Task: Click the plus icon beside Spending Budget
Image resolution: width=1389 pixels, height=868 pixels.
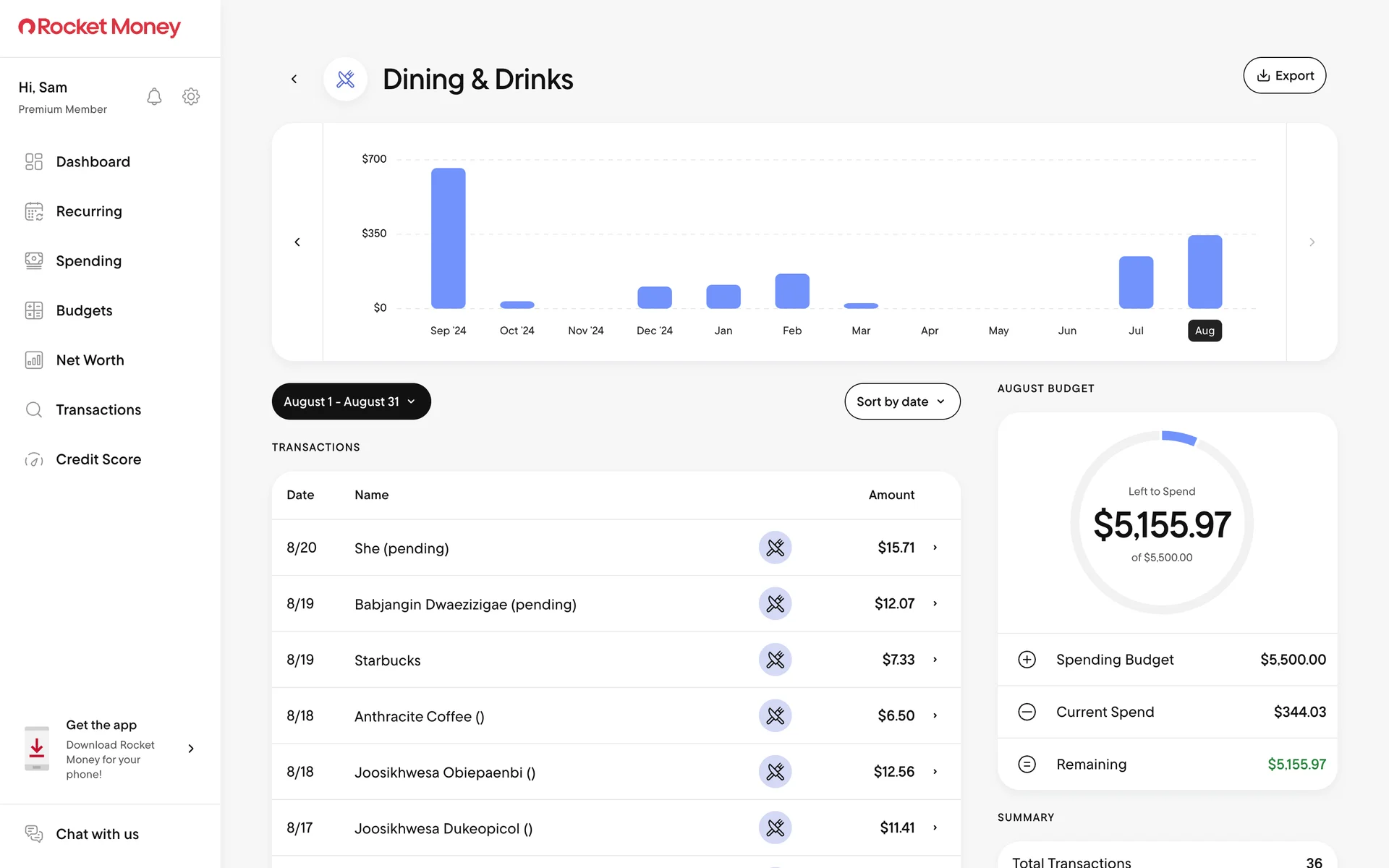Action: pos(1027,660)
